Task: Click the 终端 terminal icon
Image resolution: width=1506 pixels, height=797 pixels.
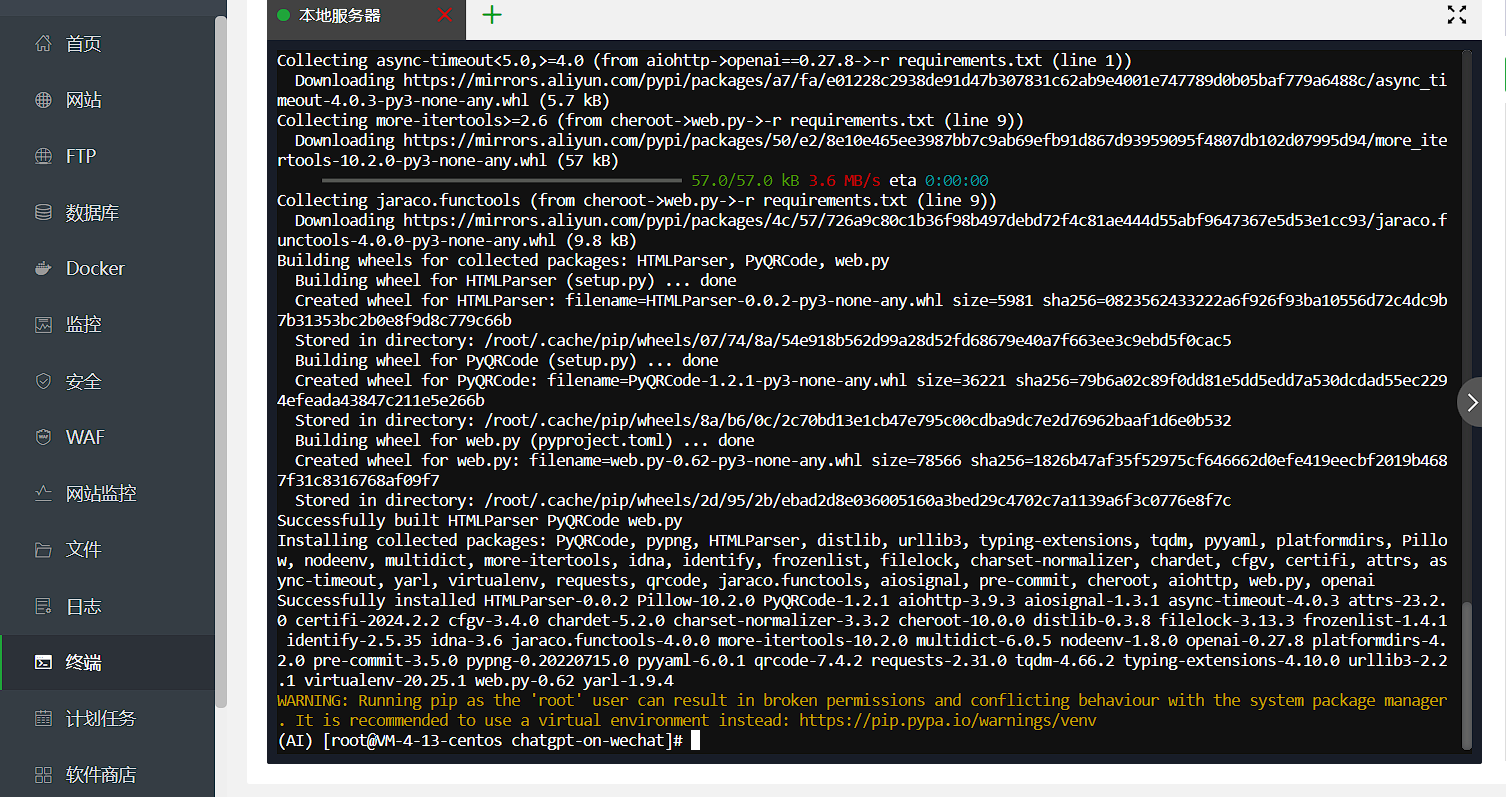Action: pos(43,662)
